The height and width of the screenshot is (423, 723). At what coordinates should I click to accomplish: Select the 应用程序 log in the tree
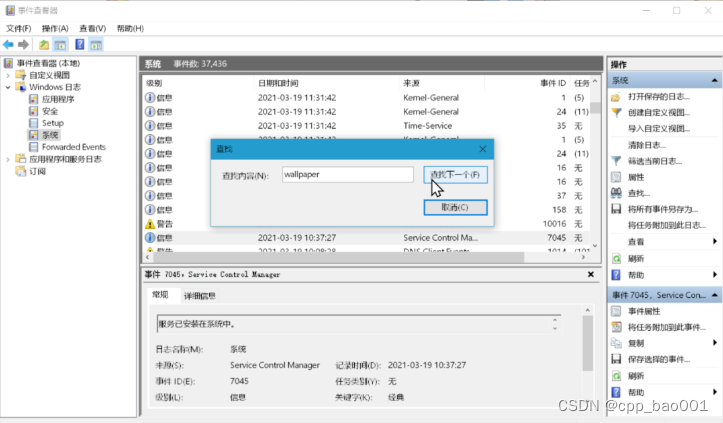(58, 99)
